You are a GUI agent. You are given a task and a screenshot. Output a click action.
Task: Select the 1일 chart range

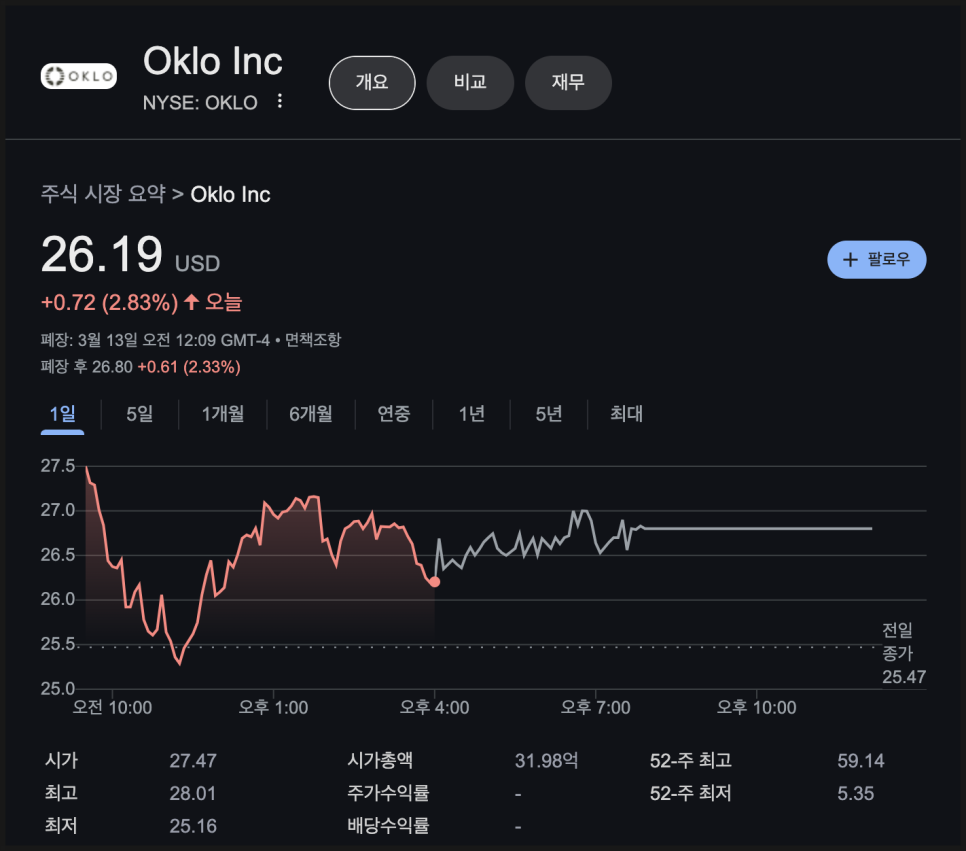pyautogui.click(x=62, y=414)
